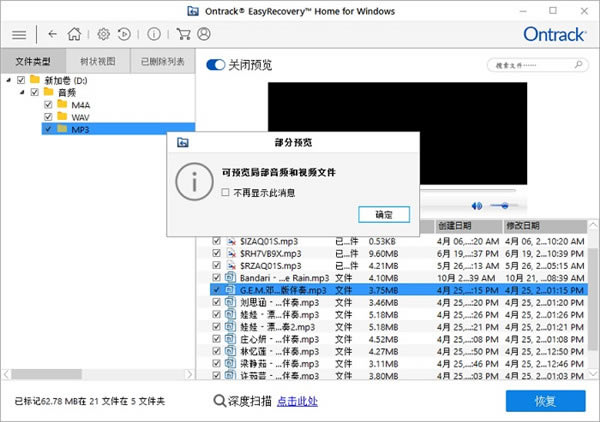
Task: Click the volume speaker icon
Action: [x=478, y=205]
